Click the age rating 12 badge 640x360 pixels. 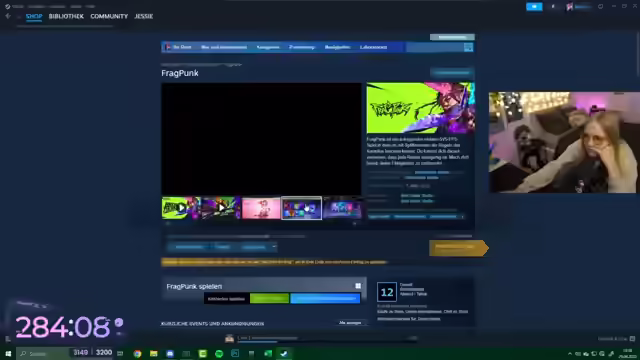click(387, 292)
